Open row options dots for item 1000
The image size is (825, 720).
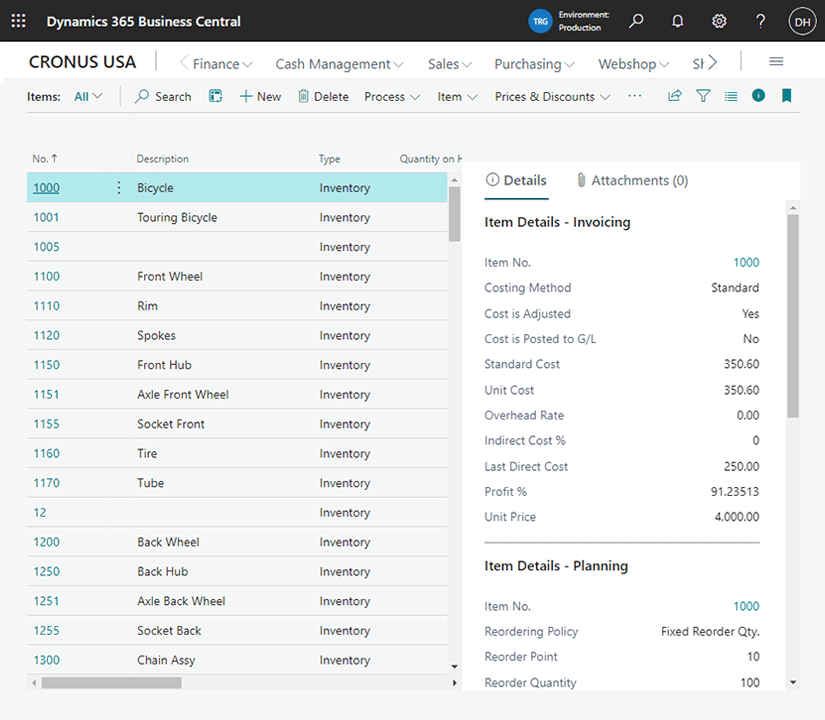point(119,187)
